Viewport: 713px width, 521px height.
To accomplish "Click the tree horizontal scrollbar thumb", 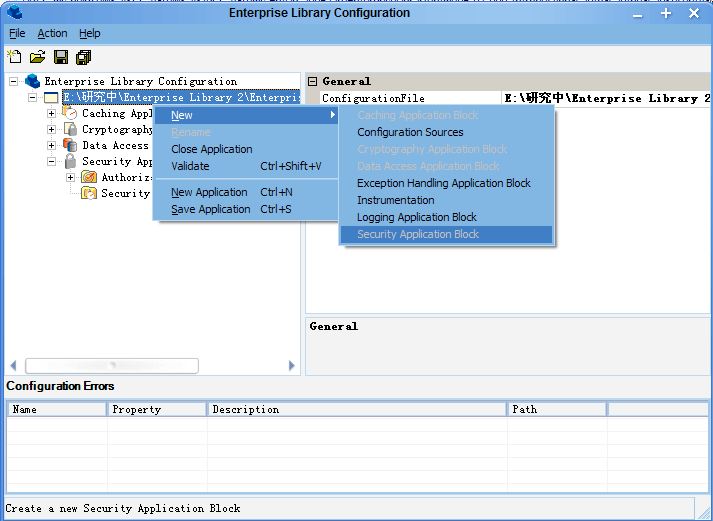I will click(112, 366).
